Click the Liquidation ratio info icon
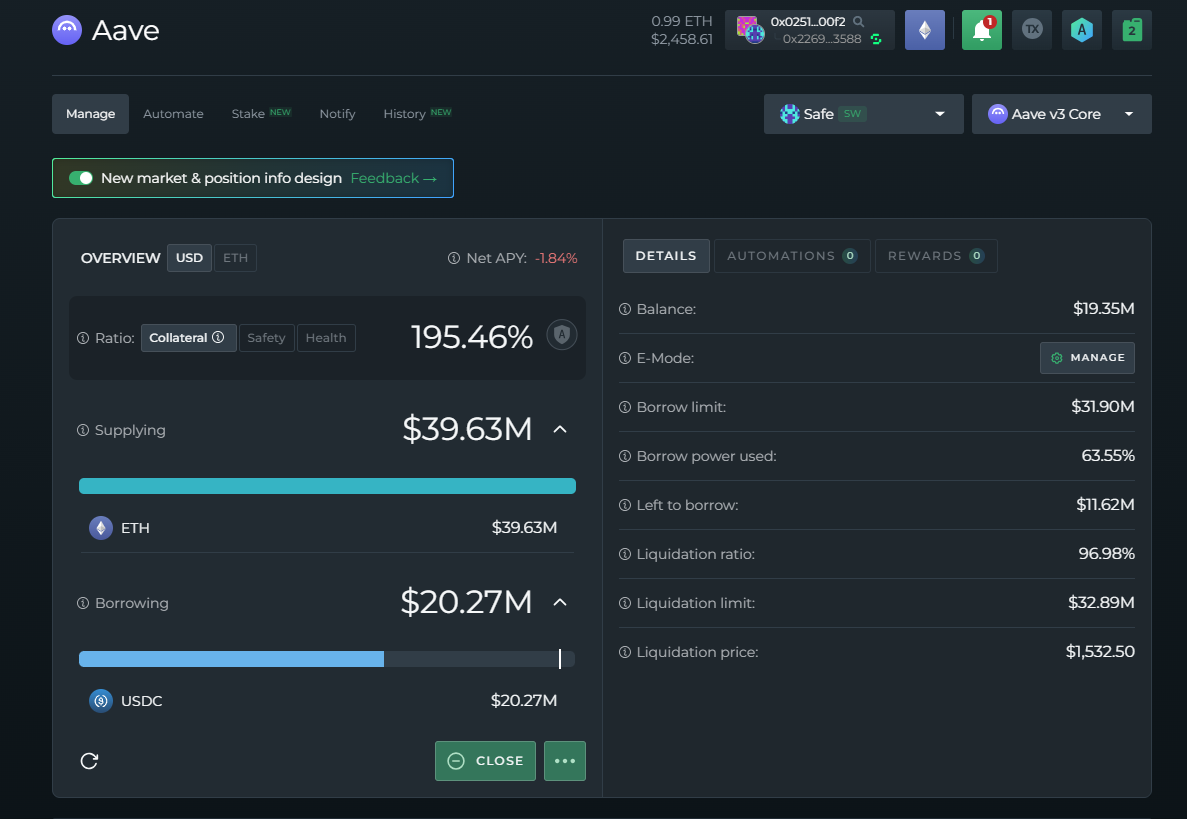The width and height of the screenshot is (1187, 819). pos(625,554)
